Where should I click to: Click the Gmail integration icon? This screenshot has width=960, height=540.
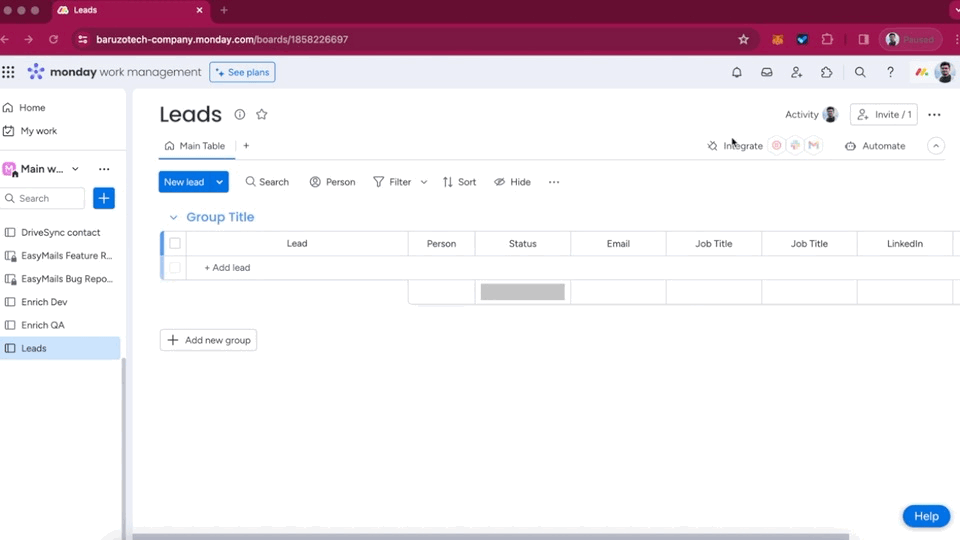click(813, 146)
